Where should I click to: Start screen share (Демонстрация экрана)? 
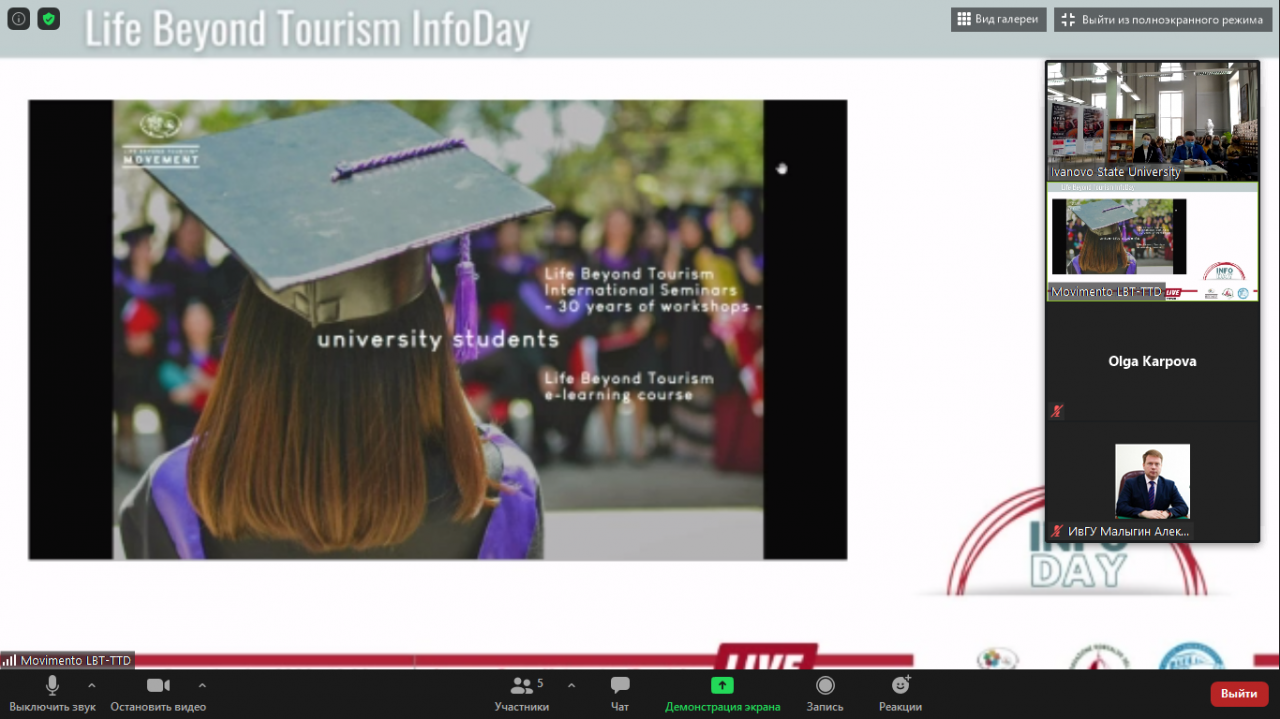click(x=722, y=694)
